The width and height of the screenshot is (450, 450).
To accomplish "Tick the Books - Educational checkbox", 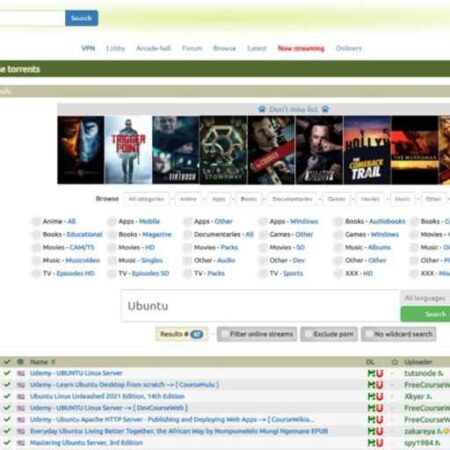I will tap(36, 234).
